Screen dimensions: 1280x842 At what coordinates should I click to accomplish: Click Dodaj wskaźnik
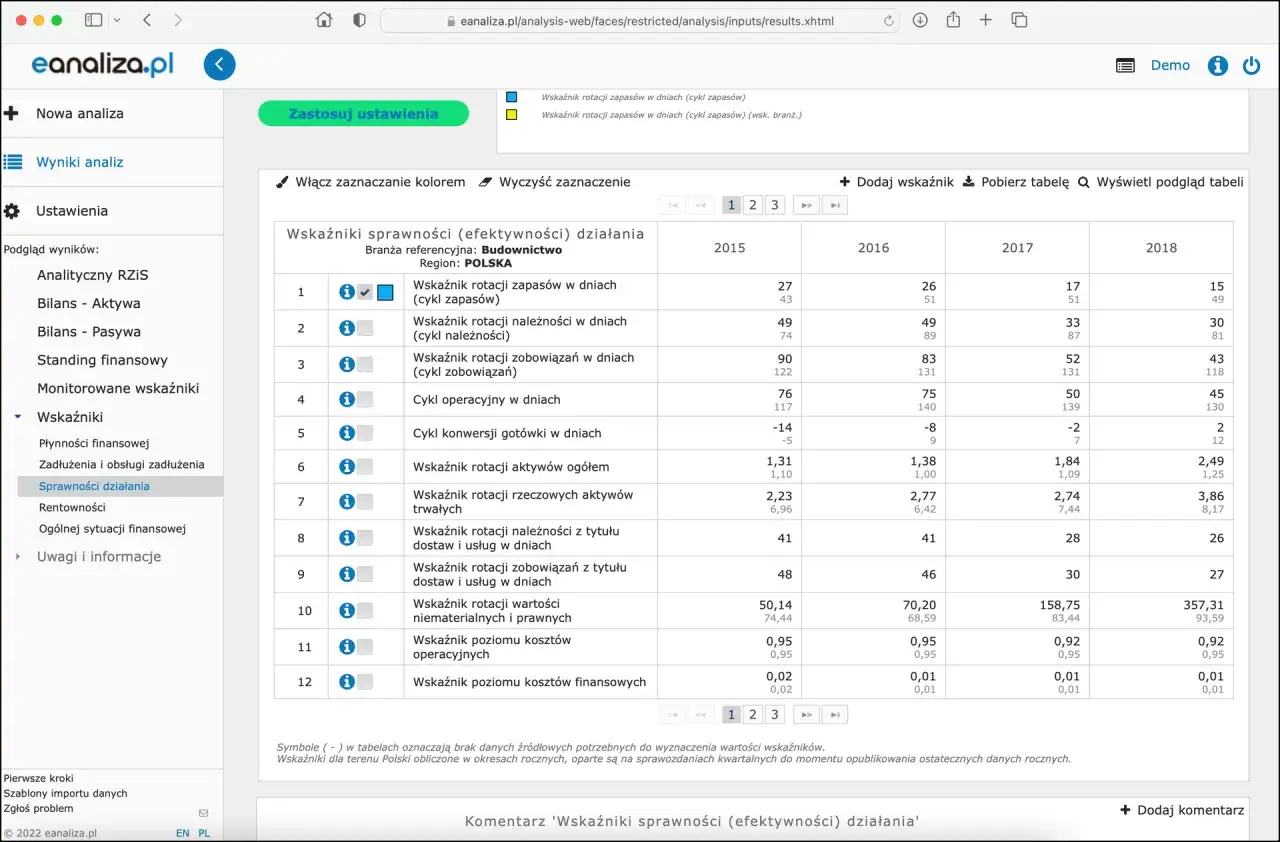coord(896,182)
